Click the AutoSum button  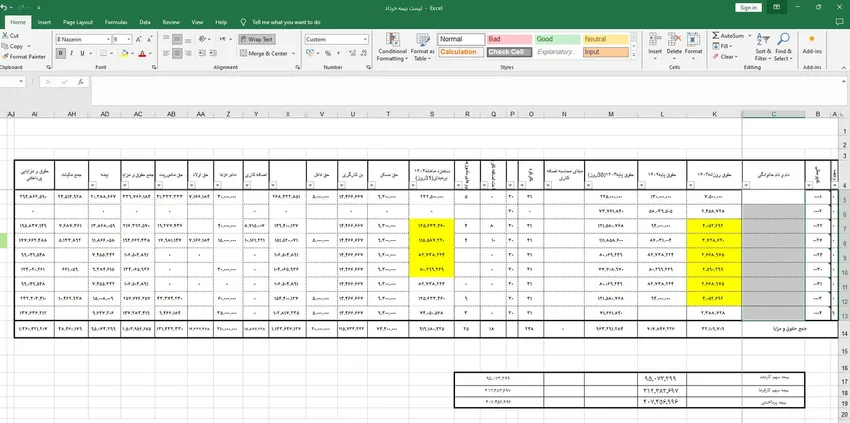[x=730, y=35]
